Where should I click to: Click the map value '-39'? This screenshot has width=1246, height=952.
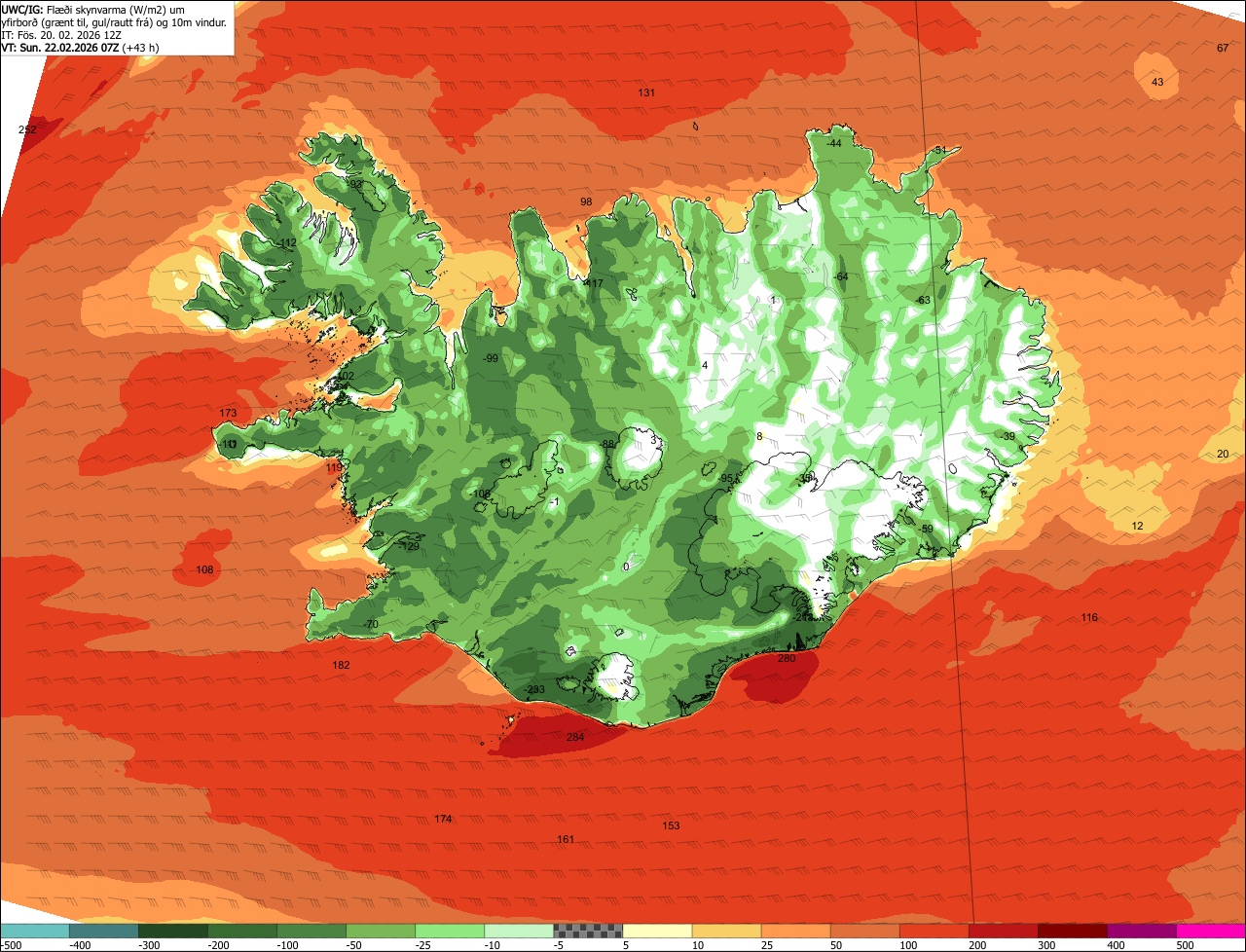pyautogui.click(x=1008, y=436)
